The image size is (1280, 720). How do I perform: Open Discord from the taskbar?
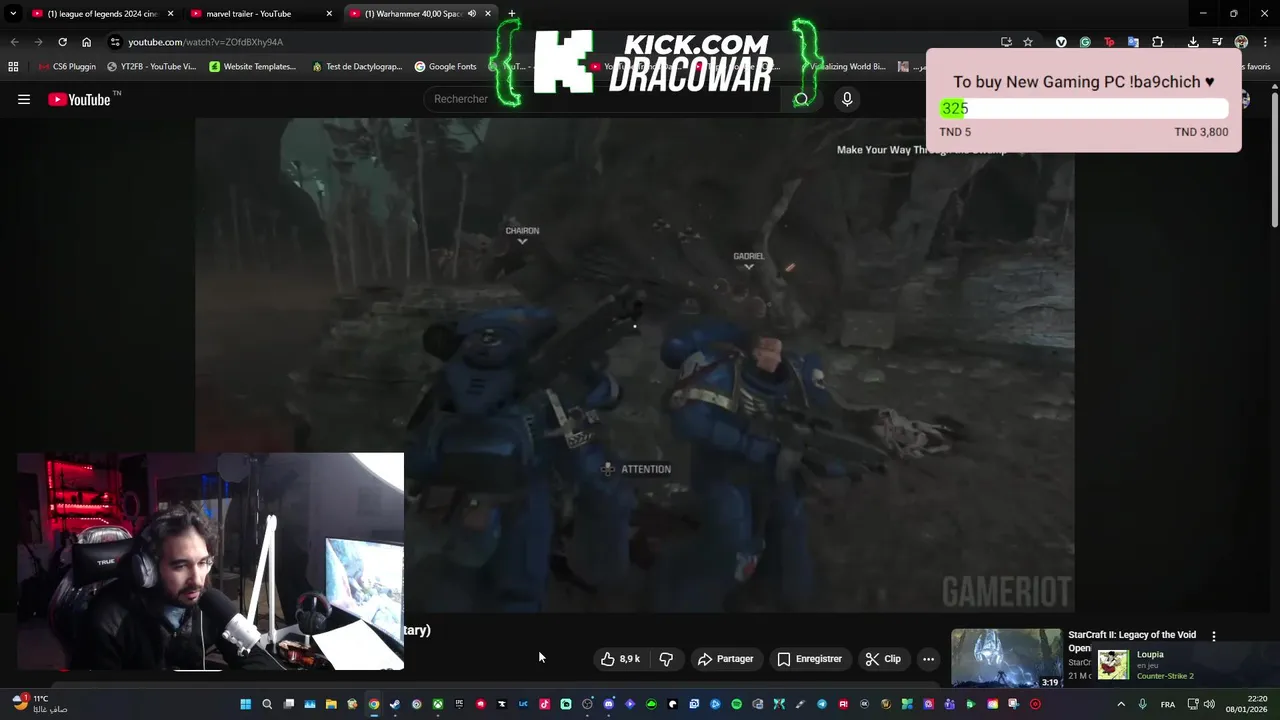(x=609, y=704)
